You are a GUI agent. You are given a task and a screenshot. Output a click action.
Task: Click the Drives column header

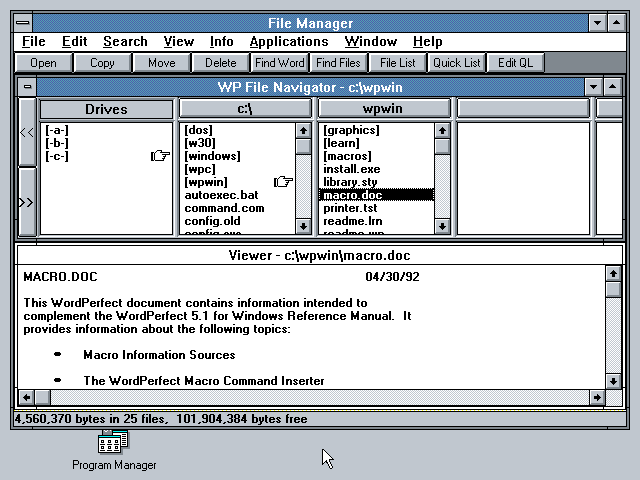[106, 109]
